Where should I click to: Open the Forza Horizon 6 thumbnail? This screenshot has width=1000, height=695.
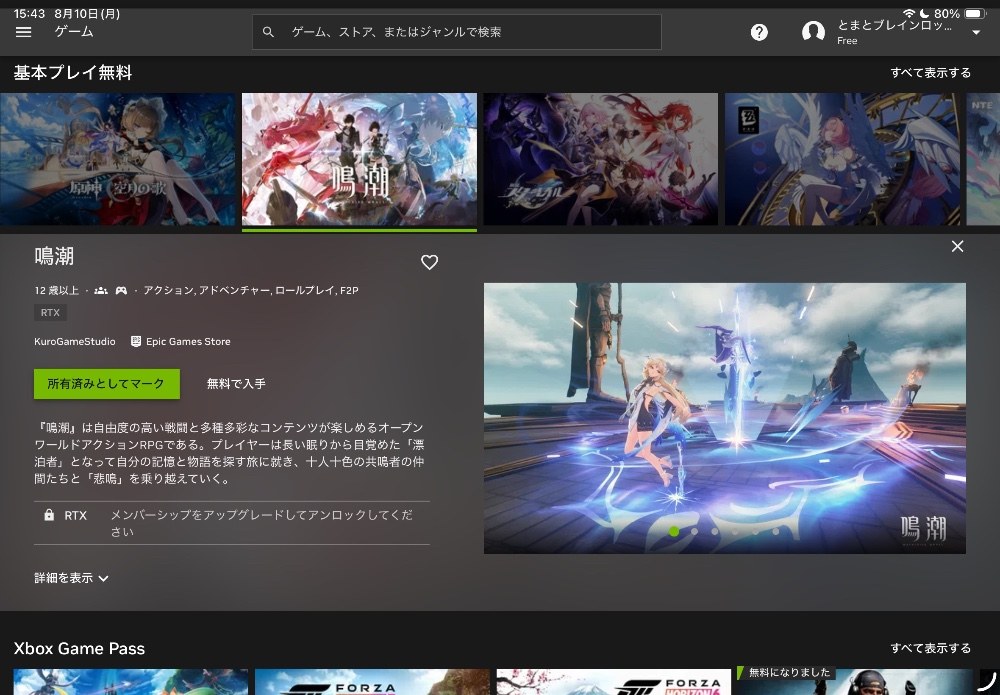(614, 682)
